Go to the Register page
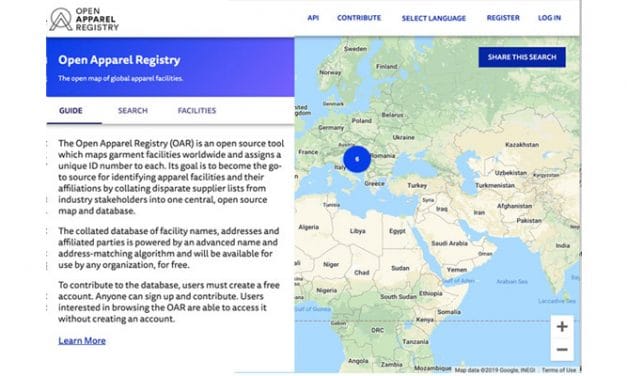Viewport: 627px width, 376px height. (x=503, y=18)
